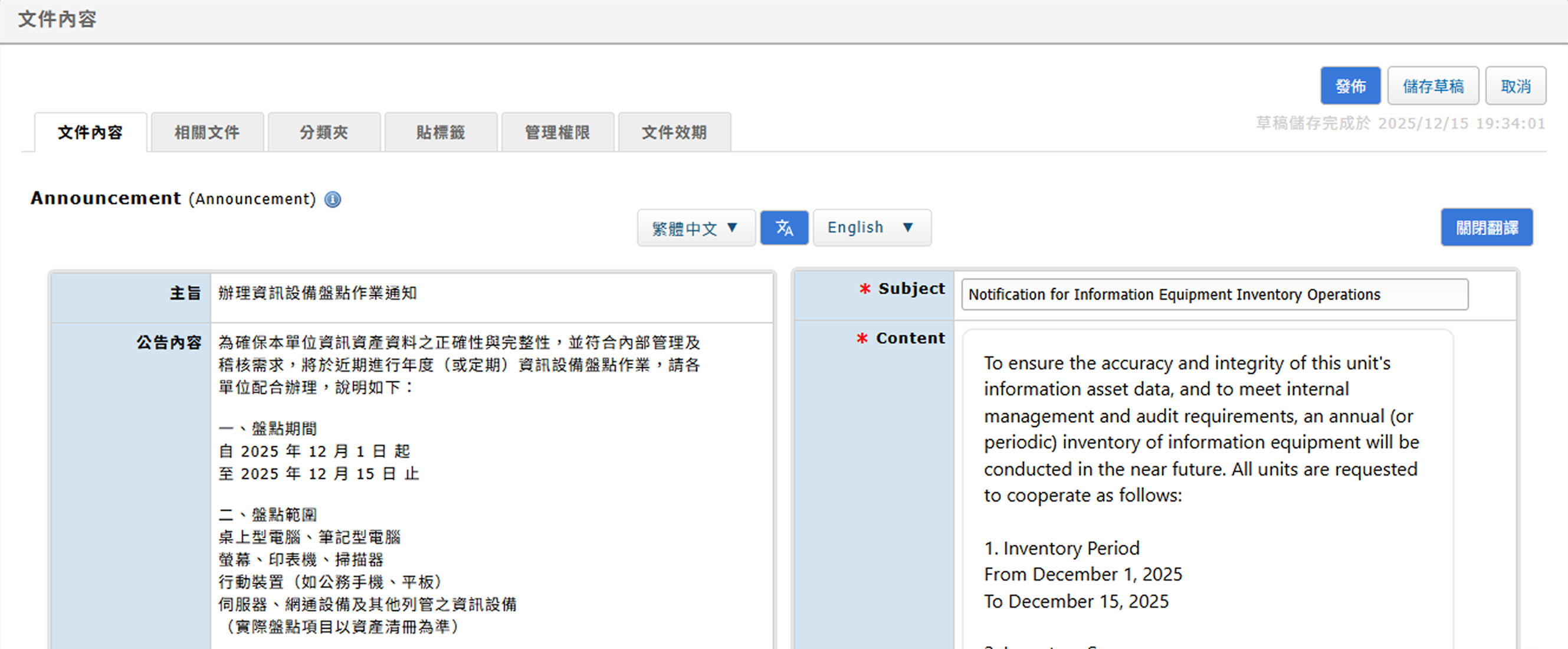Click the arrow beside English
The image size is (1568, 649).
tap(907, 227)
